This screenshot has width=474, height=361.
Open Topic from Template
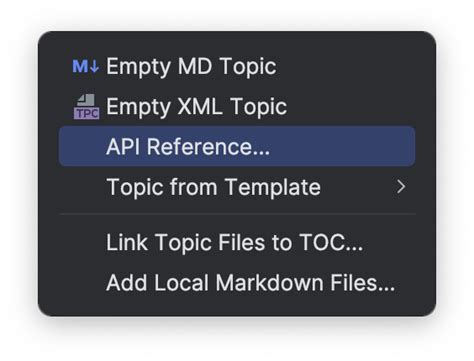[237, 187]
